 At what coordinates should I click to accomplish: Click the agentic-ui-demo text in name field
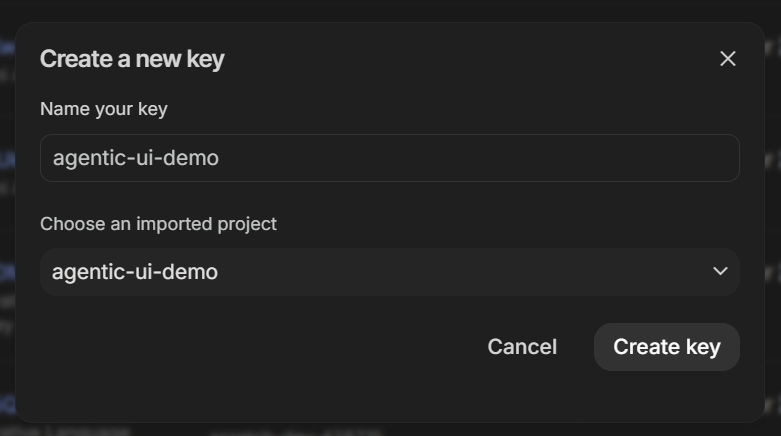point(135,158)
